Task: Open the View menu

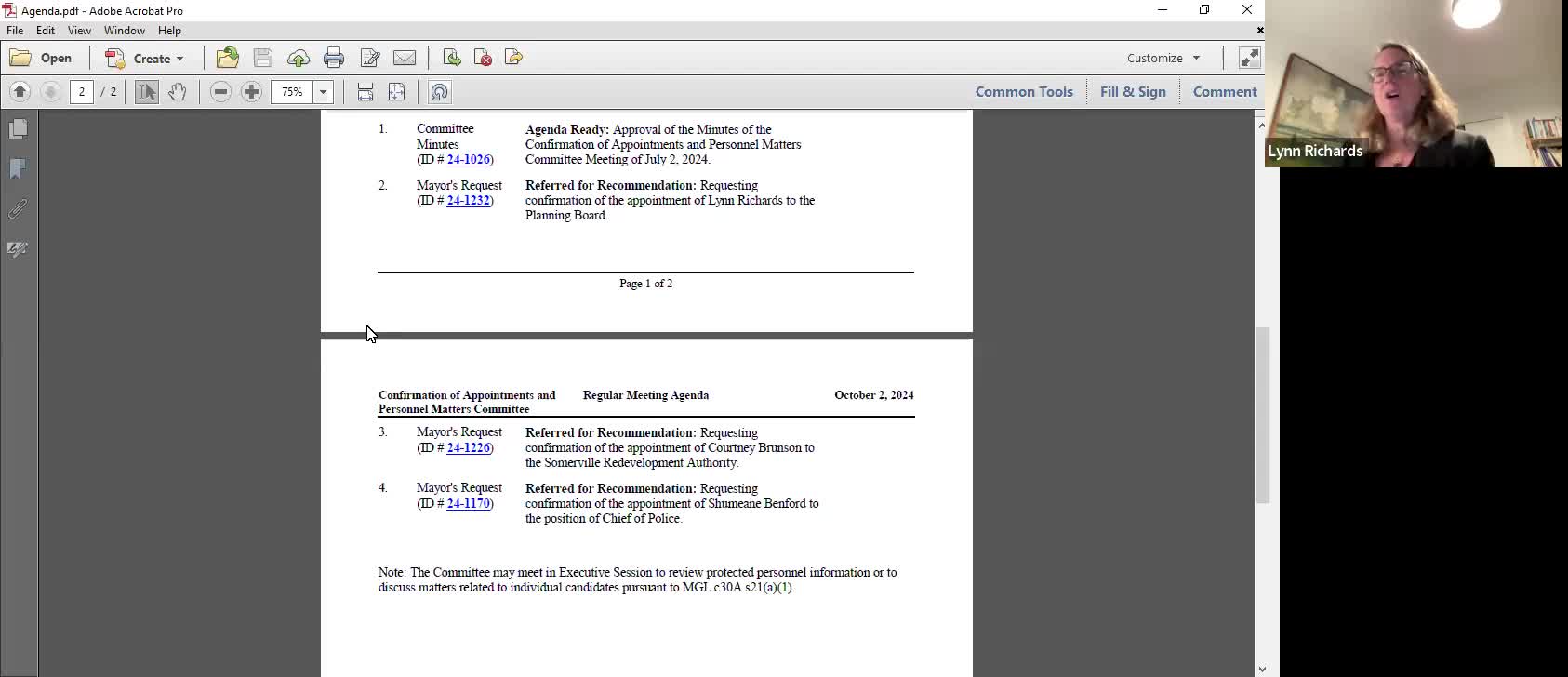Action: [79, 31]
